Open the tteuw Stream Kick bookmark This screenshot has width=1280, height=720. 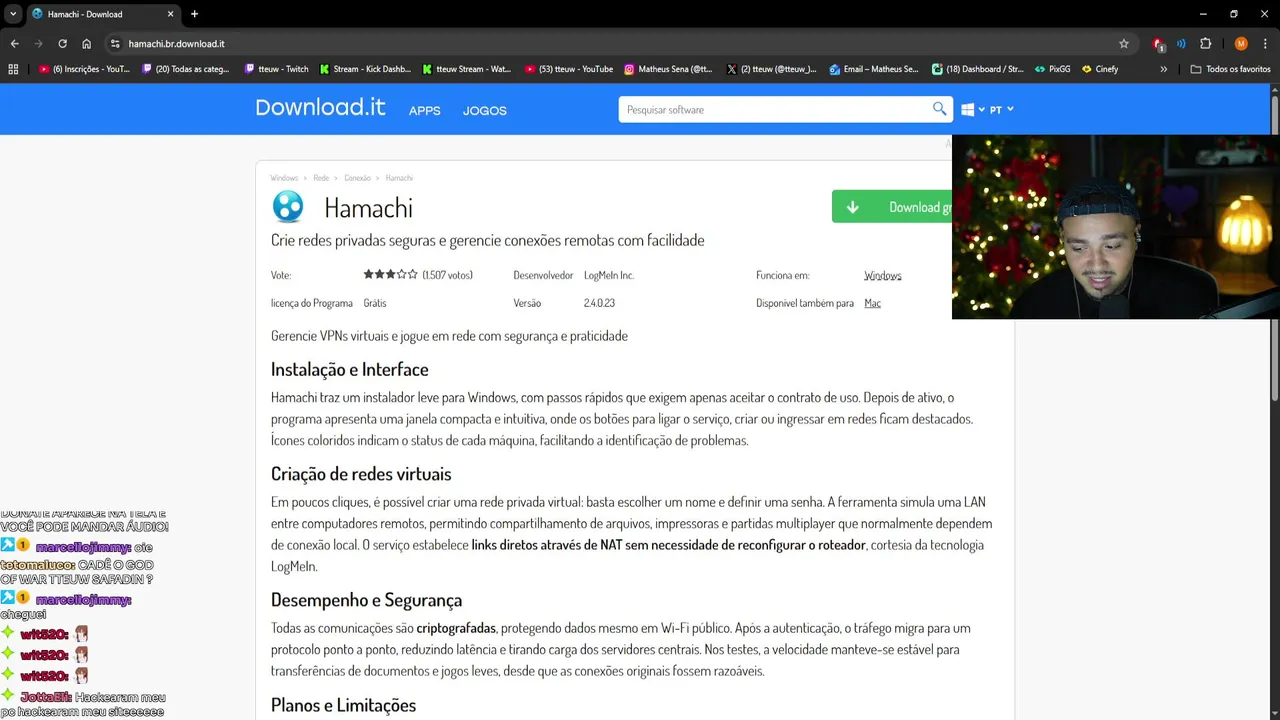click(467, 69)
